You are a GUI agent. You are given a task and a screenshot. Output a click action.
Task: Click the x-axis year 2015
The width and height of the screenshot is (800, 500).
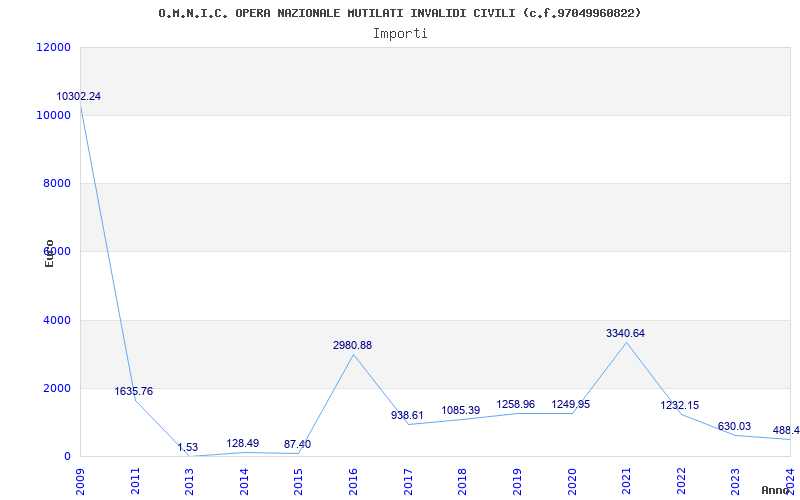pos(298,481)
